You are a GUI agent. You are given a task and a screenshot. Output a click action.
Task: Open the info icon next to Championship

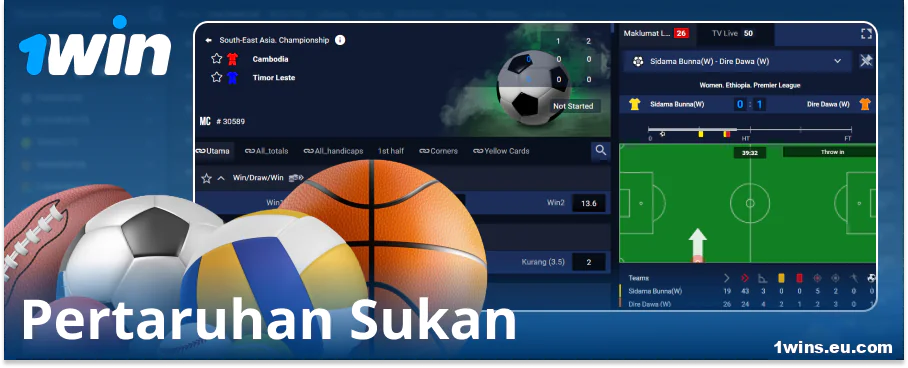click(340, 40)
